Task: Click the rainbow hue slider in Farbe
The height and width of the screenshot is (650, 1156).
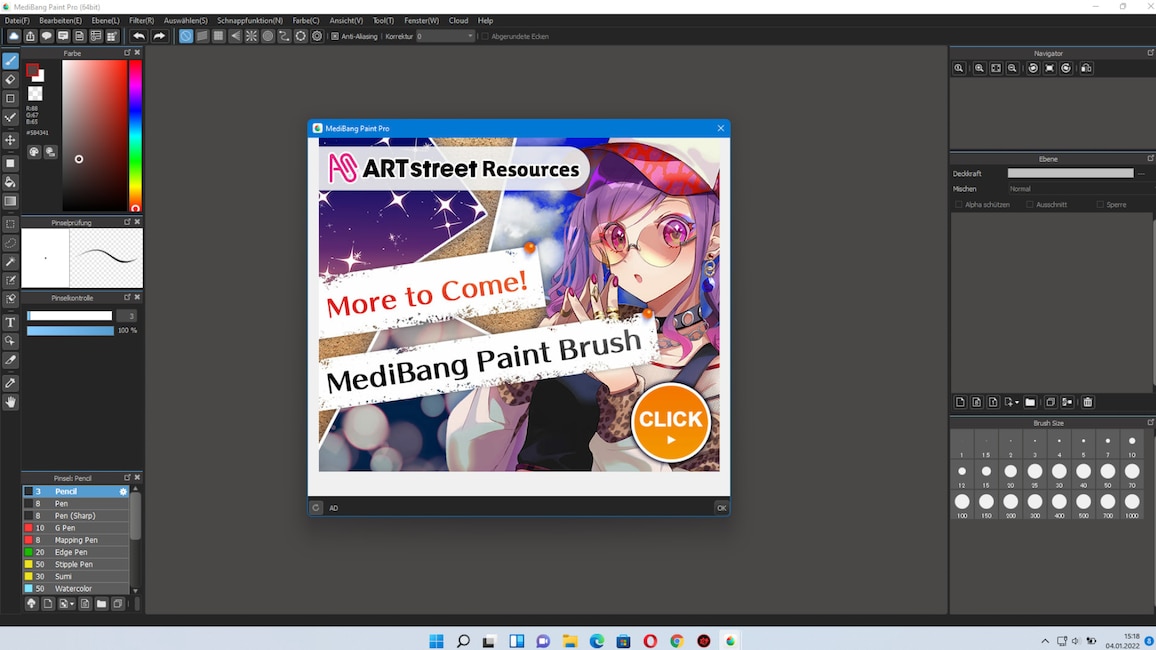Action: [136, 136]
